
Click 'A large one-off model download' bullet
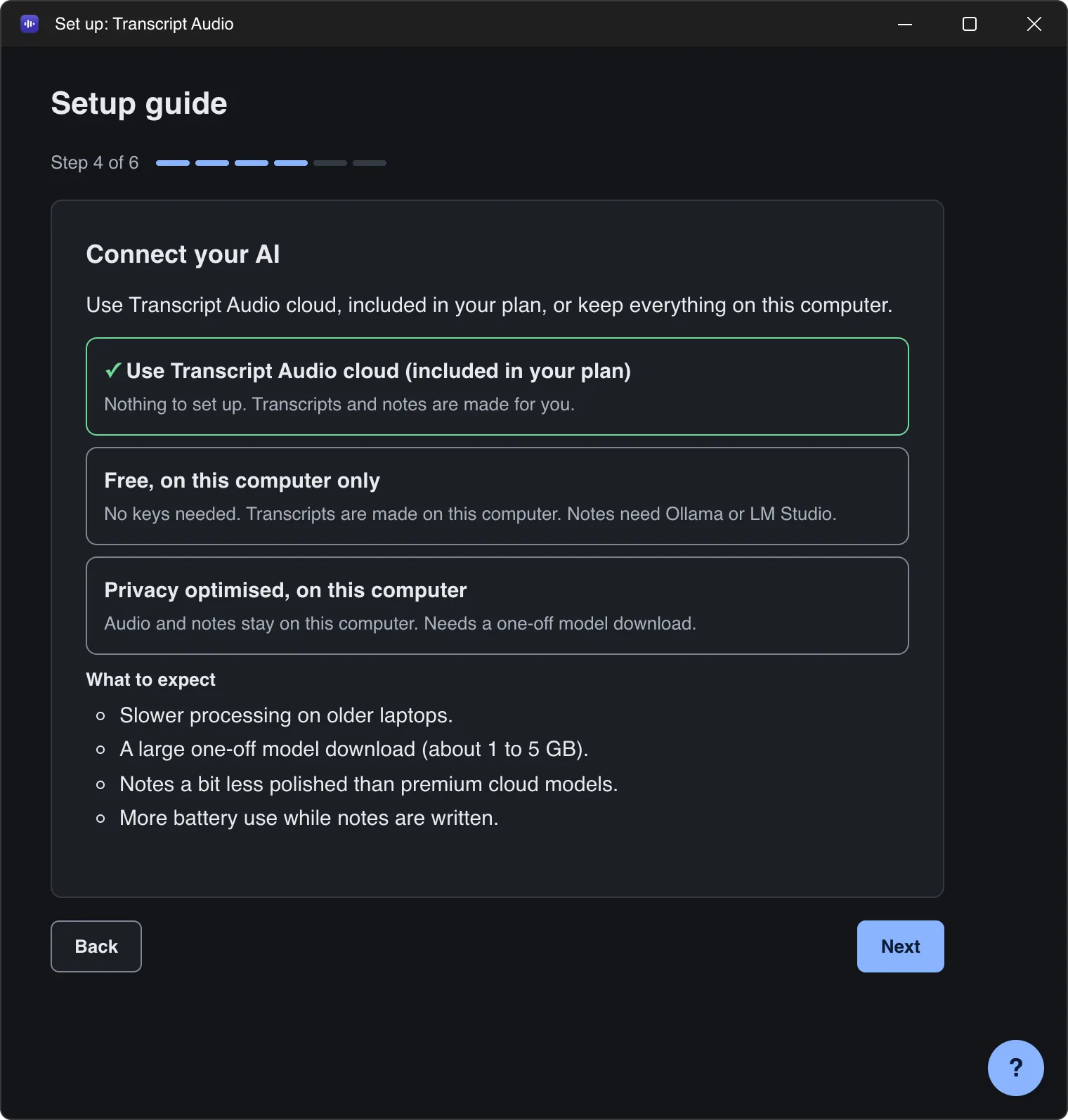point(354,749)
